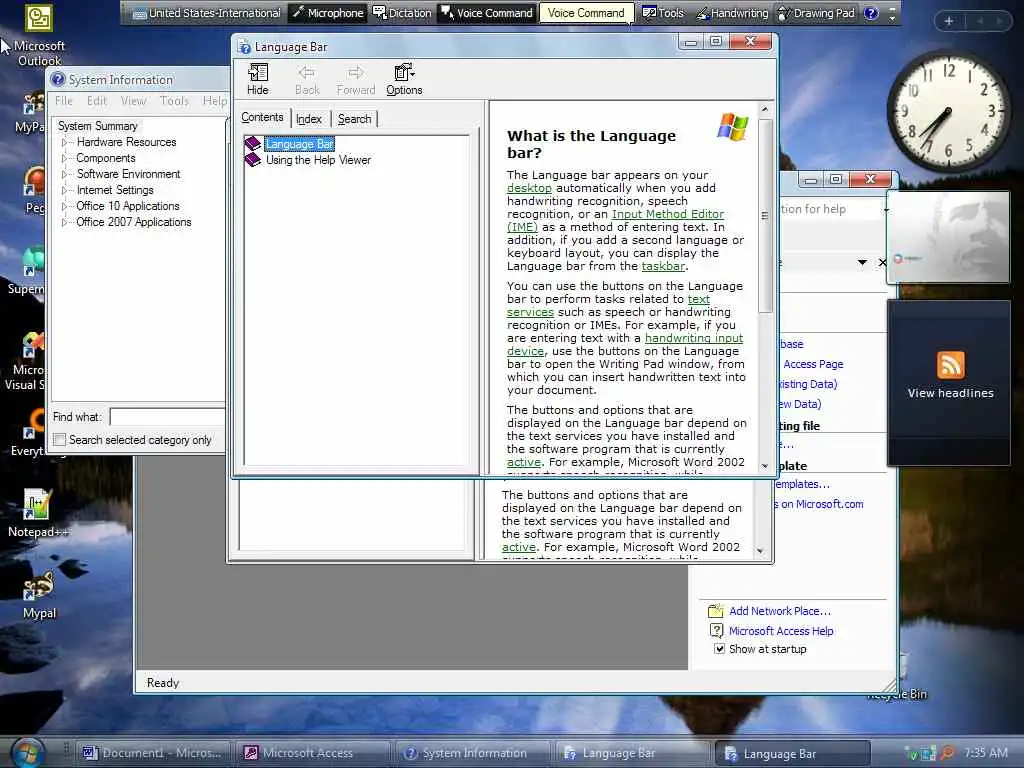
Task: Expand Software Environment tree node
Action: pos(64,174)
